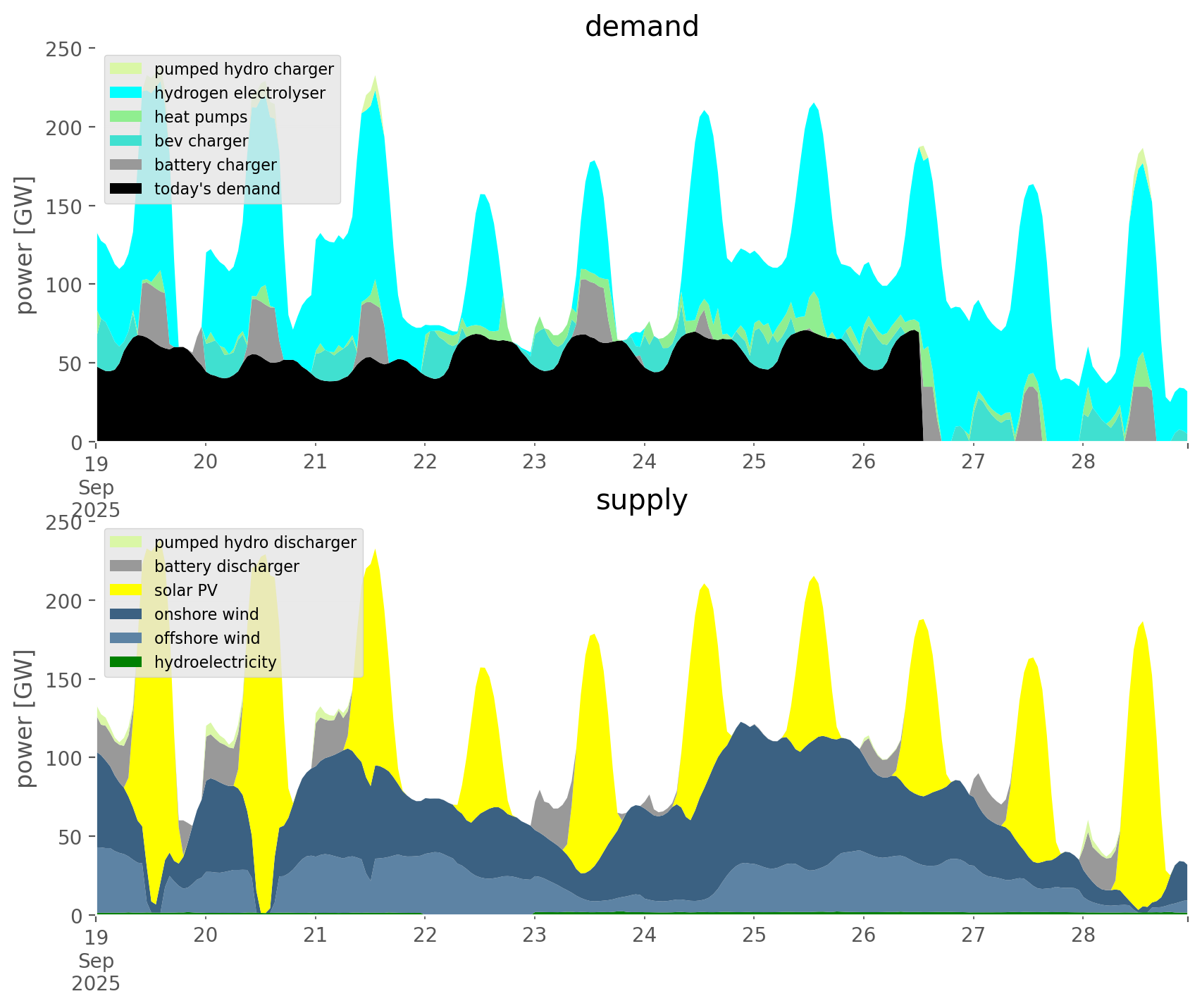Click the 24 date tick under demand chart
The image size is (1202, 1008).
644,462
